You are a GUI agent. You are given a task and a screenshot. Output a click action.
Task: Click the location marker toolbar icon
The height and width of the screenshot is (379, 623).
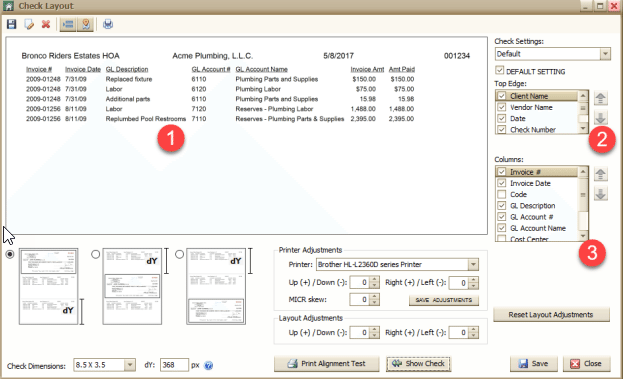click(85, 24)
